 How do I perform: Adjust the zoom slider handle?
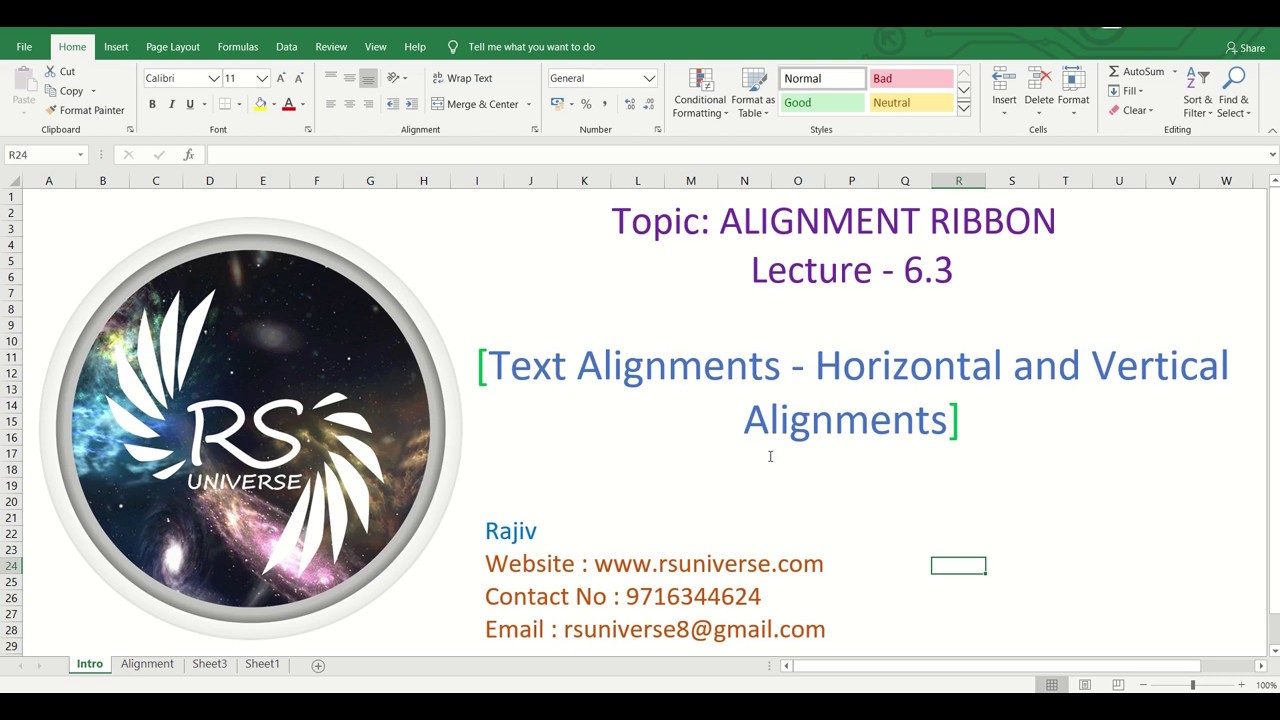1192,685
